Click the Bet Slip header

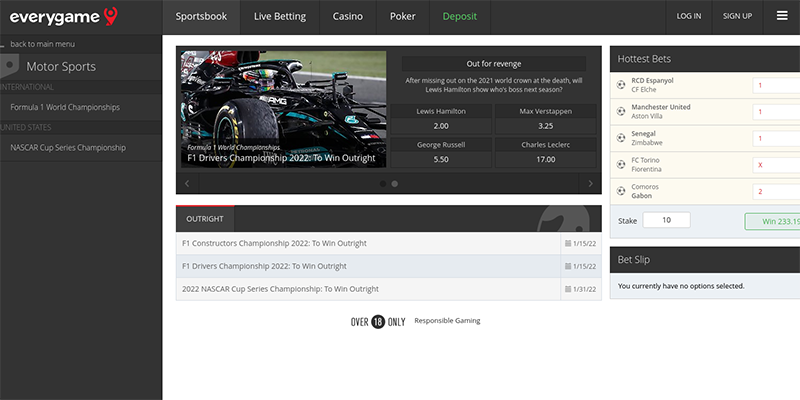point(705,260)
